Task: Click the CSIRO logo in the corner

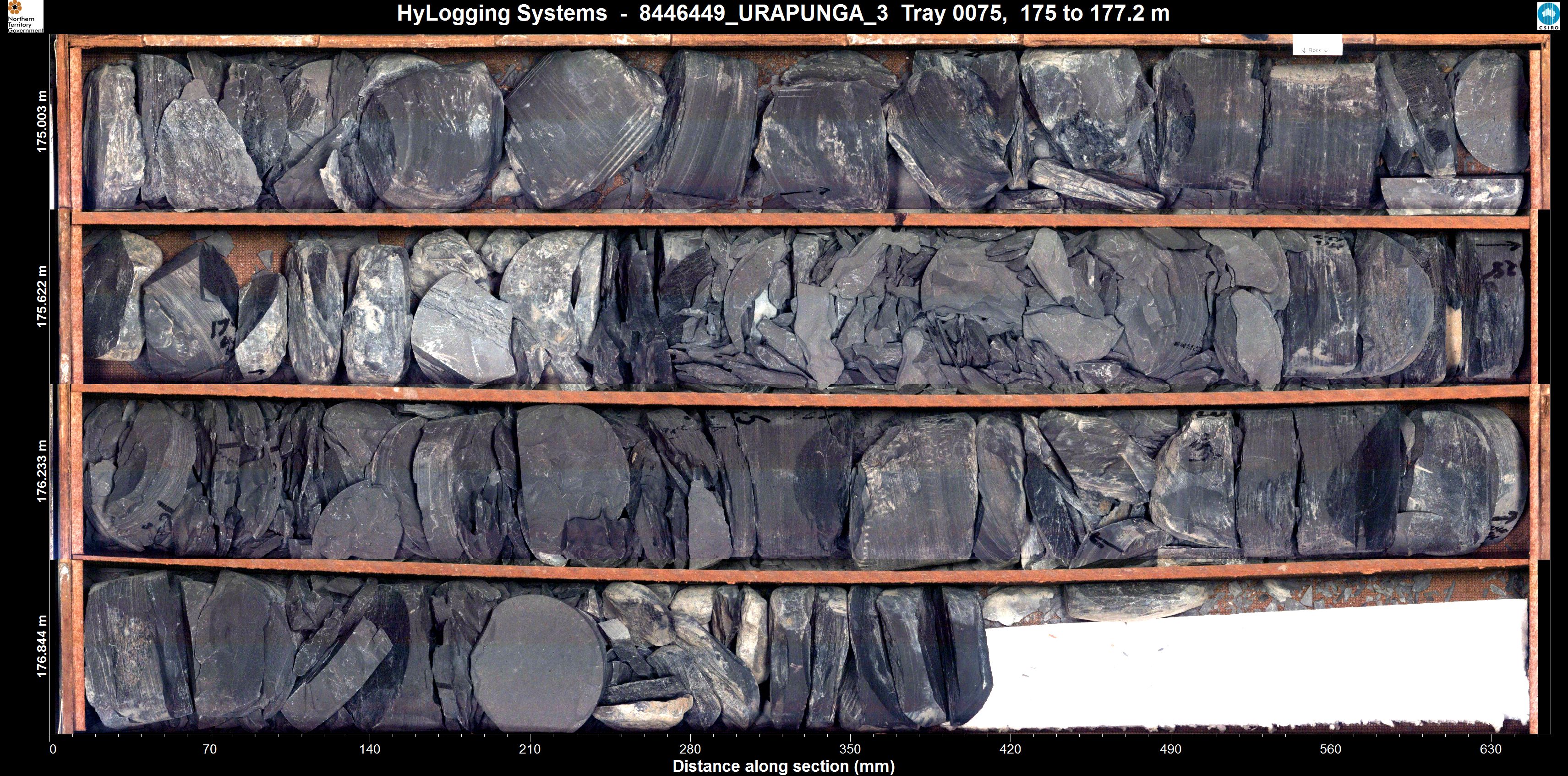Action: point(1548,16)
